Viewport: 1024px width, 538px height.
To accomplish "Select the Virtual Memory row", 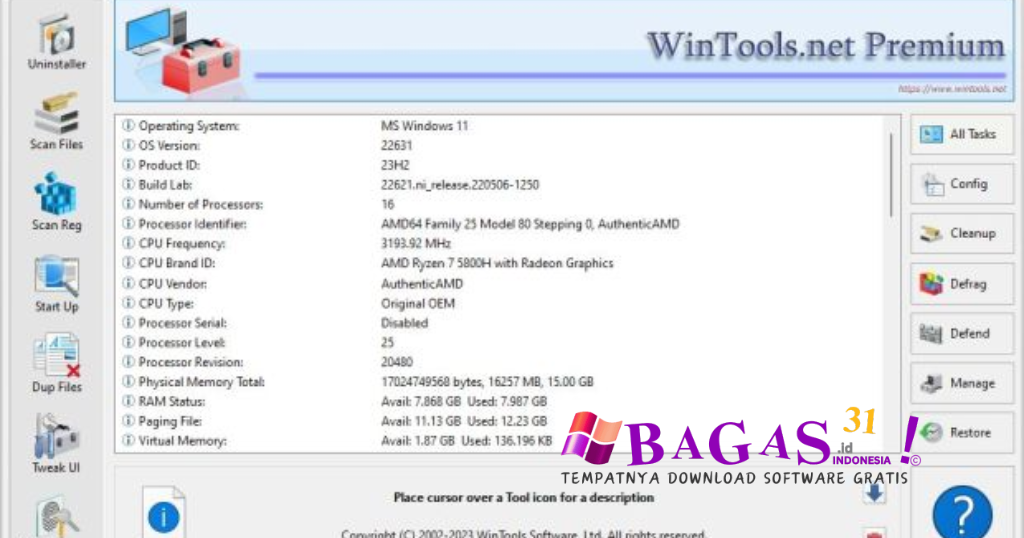I will [502, 441].
